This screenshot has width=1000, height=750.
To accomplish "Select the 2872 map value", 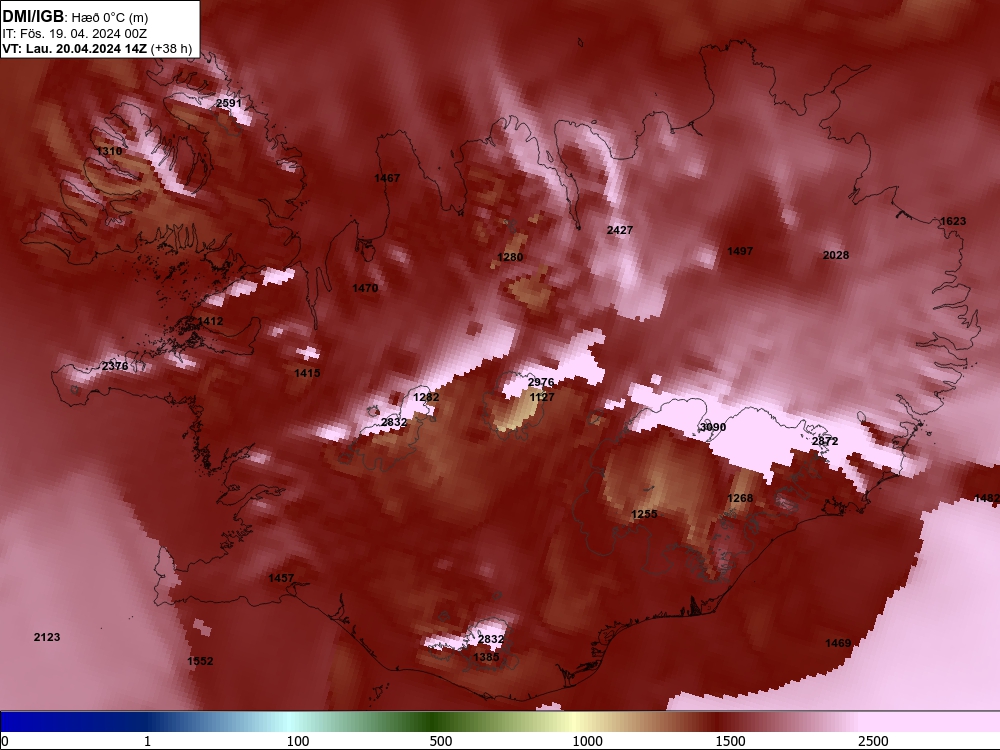I will coord(825,441).
